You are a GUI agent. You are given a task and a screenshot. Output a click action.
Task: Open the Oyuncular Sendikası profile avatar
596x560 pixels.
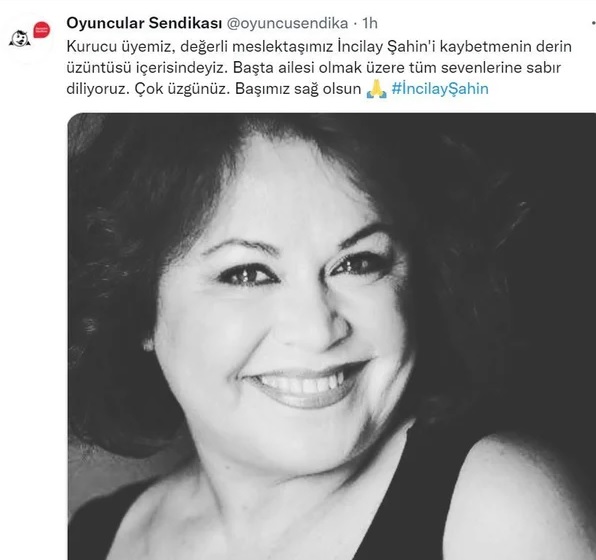pos(30,35)
